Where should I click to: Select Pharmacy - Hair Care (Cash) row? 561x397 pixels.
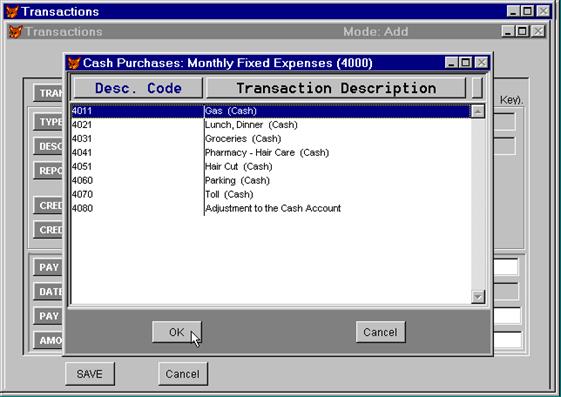point(270,153)
